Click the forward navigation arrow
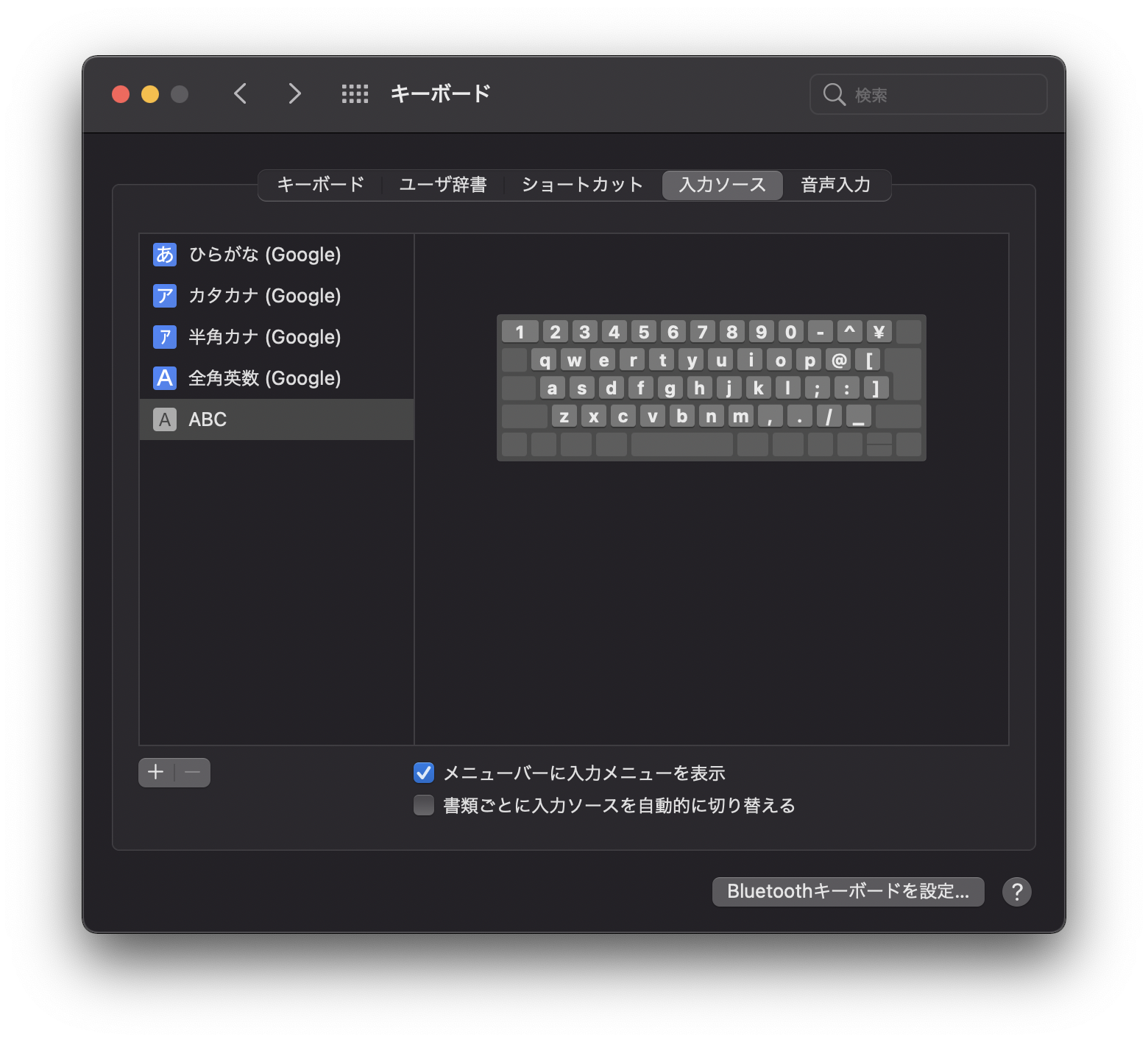The height and width of the screenshot is (1042, 1148). click(x=294, y=93)
